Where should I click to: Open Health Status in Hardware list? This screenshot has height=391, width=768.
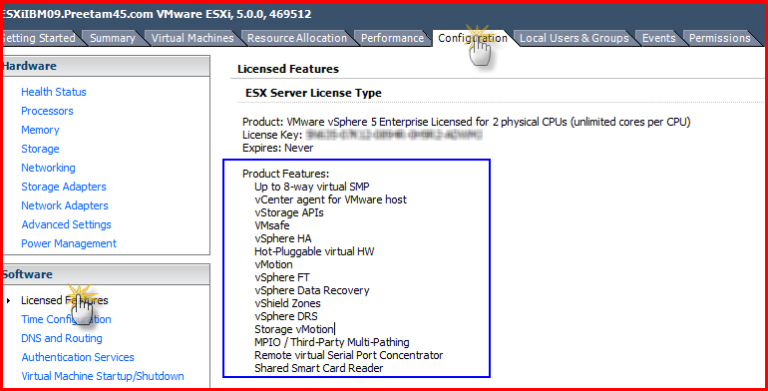coord(54,92)
